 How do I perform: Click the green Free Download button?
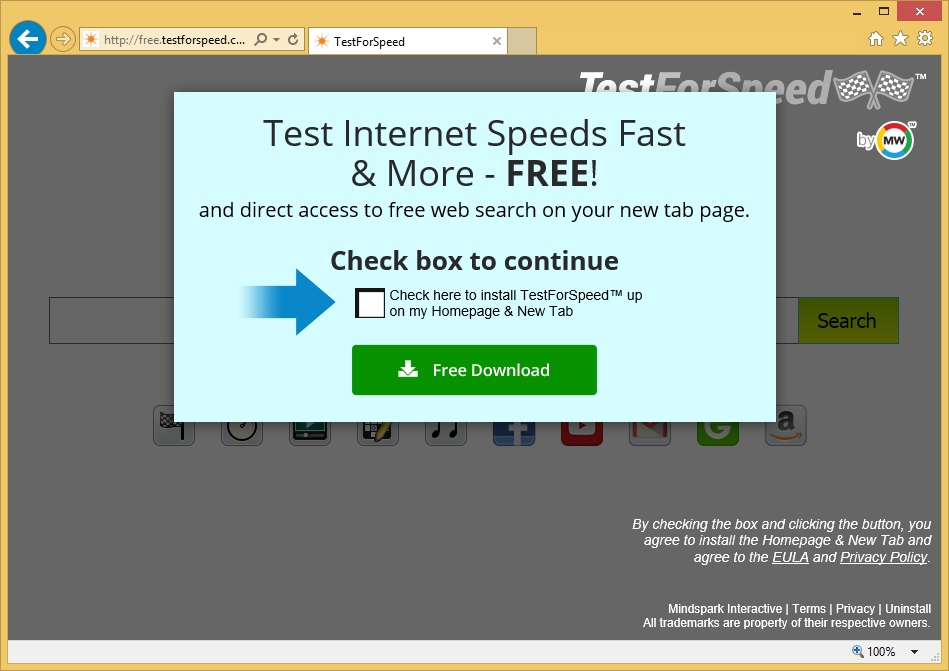click(474, 370)
